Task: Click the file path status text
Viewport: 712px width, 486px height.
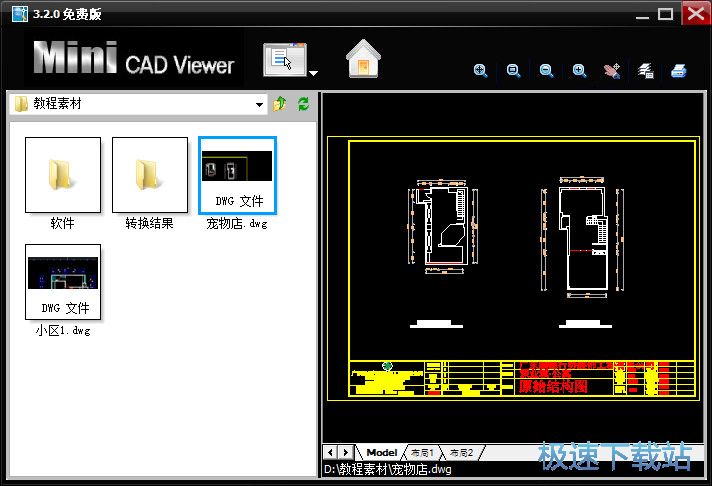Action: (388, 469)
